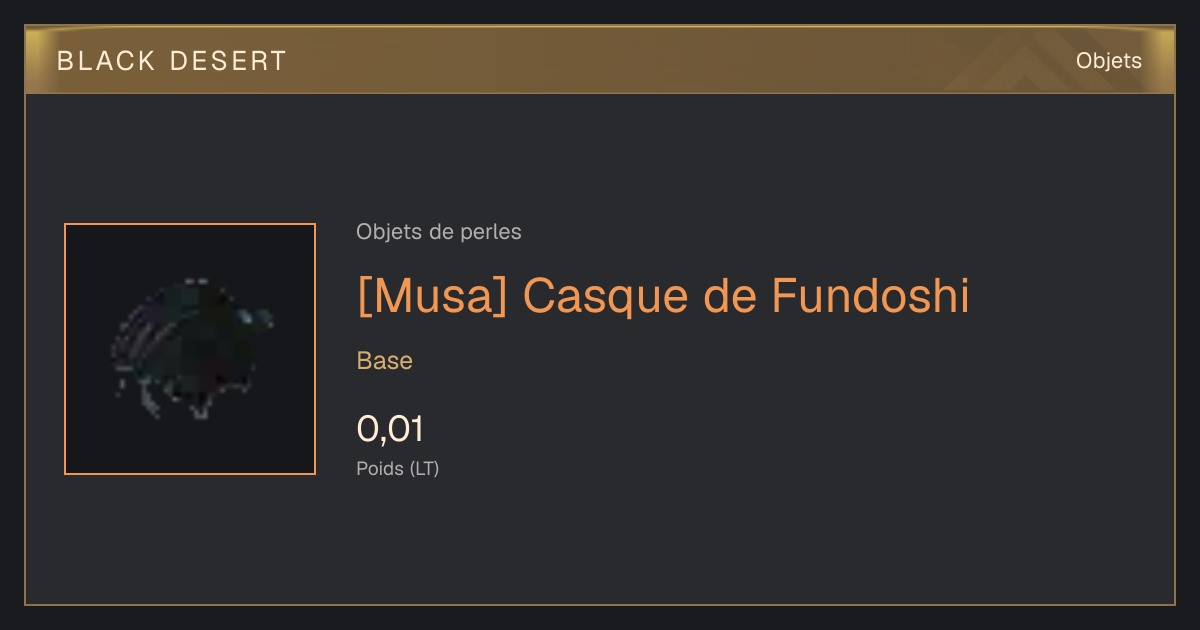Select the 0,01 weight value
Screen dimensions: 1200x630
(390, 429)
